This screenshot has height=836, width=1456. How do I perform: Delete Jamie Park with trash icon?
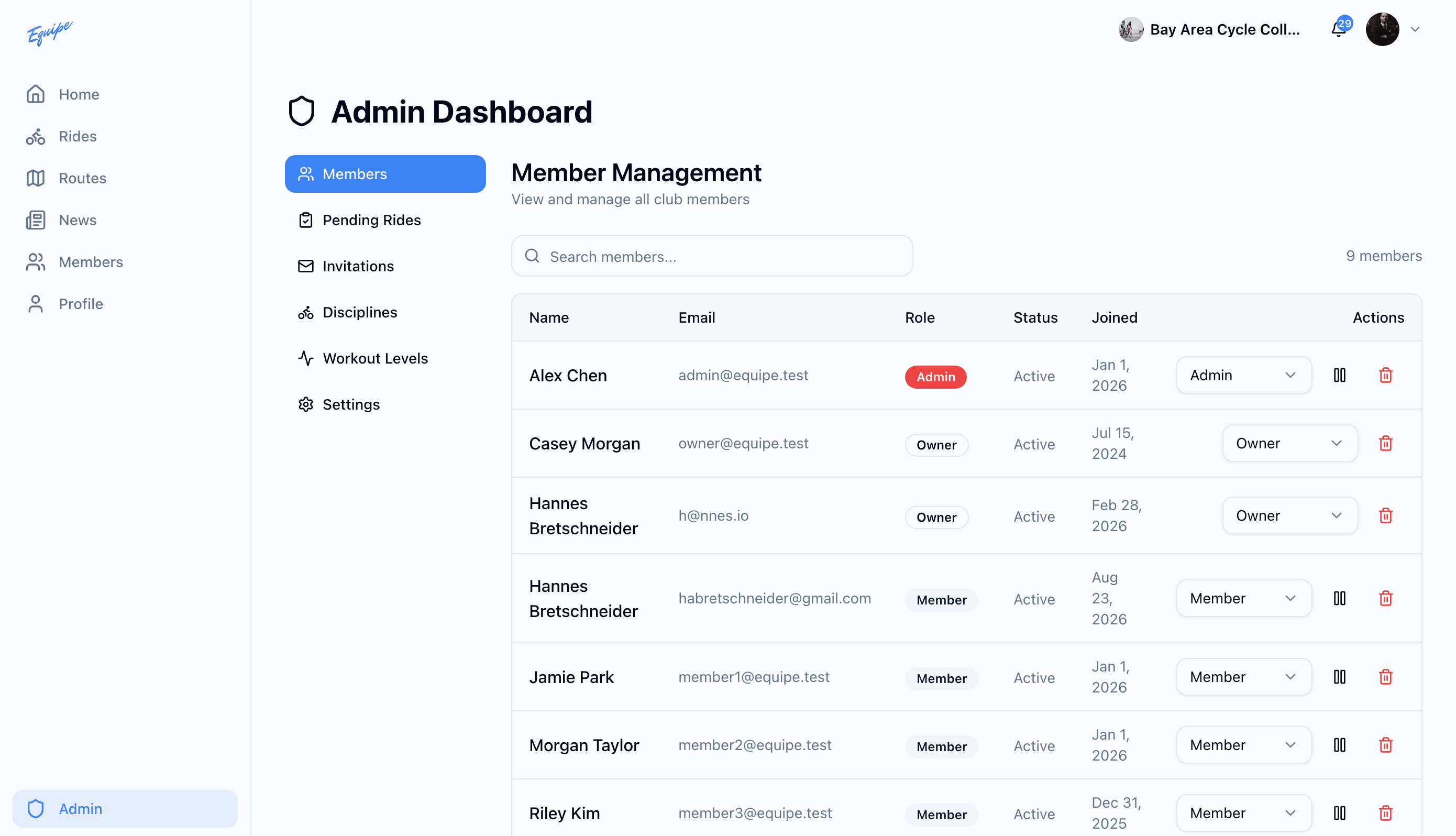pyautogui.click(x=1385, y=677)
